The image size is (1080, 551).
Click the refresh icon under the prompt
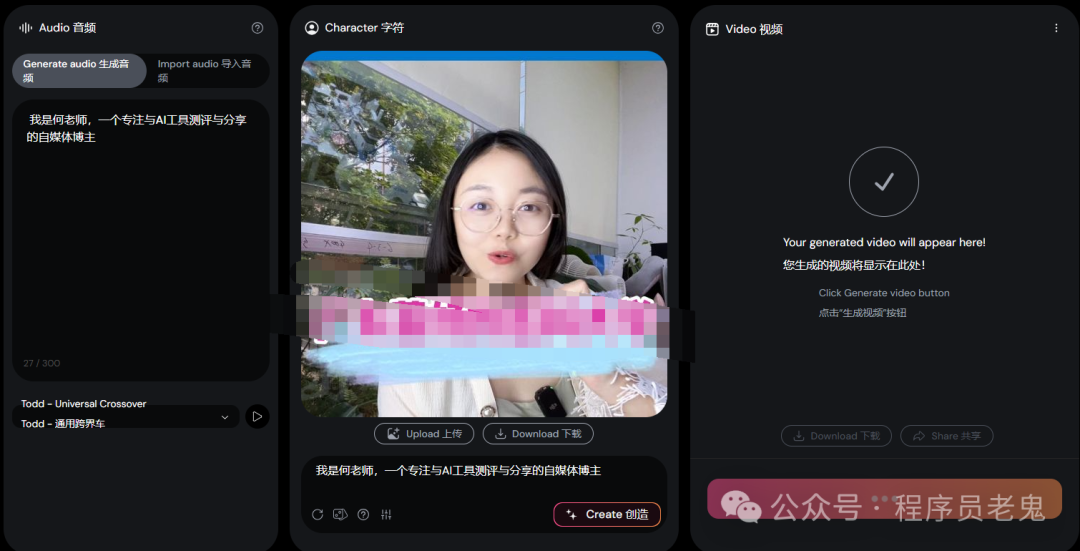318,514
